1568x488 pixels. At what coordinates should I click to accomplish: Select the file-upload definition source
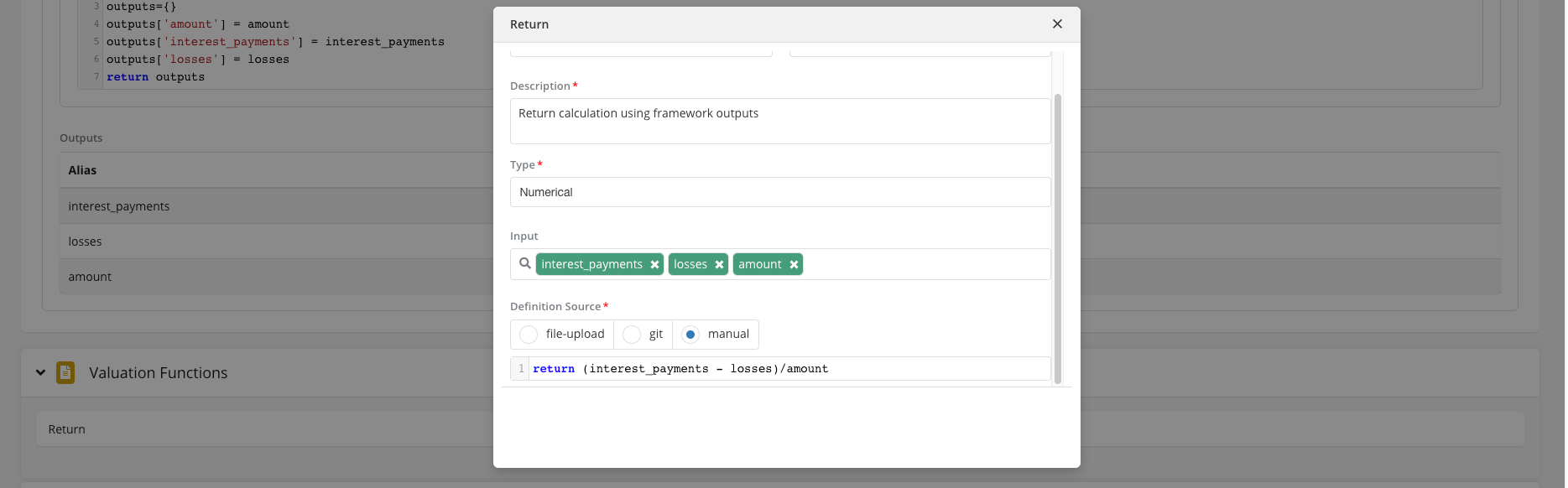point(529,335)
